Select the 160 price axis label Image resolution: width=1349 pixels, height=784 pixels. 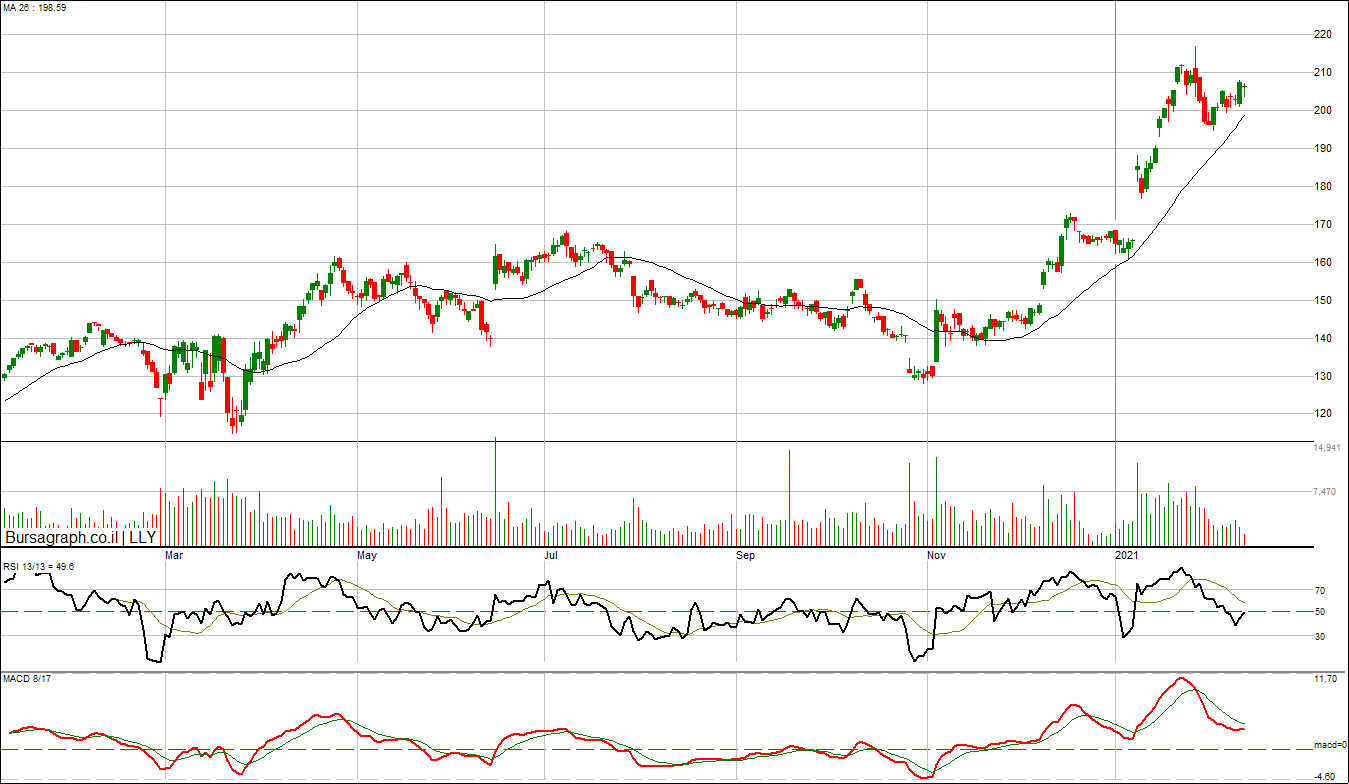1322,262
